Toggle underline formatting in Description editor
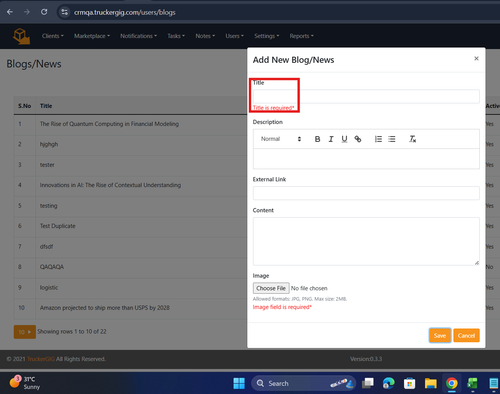500x394 pixels. (344, 139)
